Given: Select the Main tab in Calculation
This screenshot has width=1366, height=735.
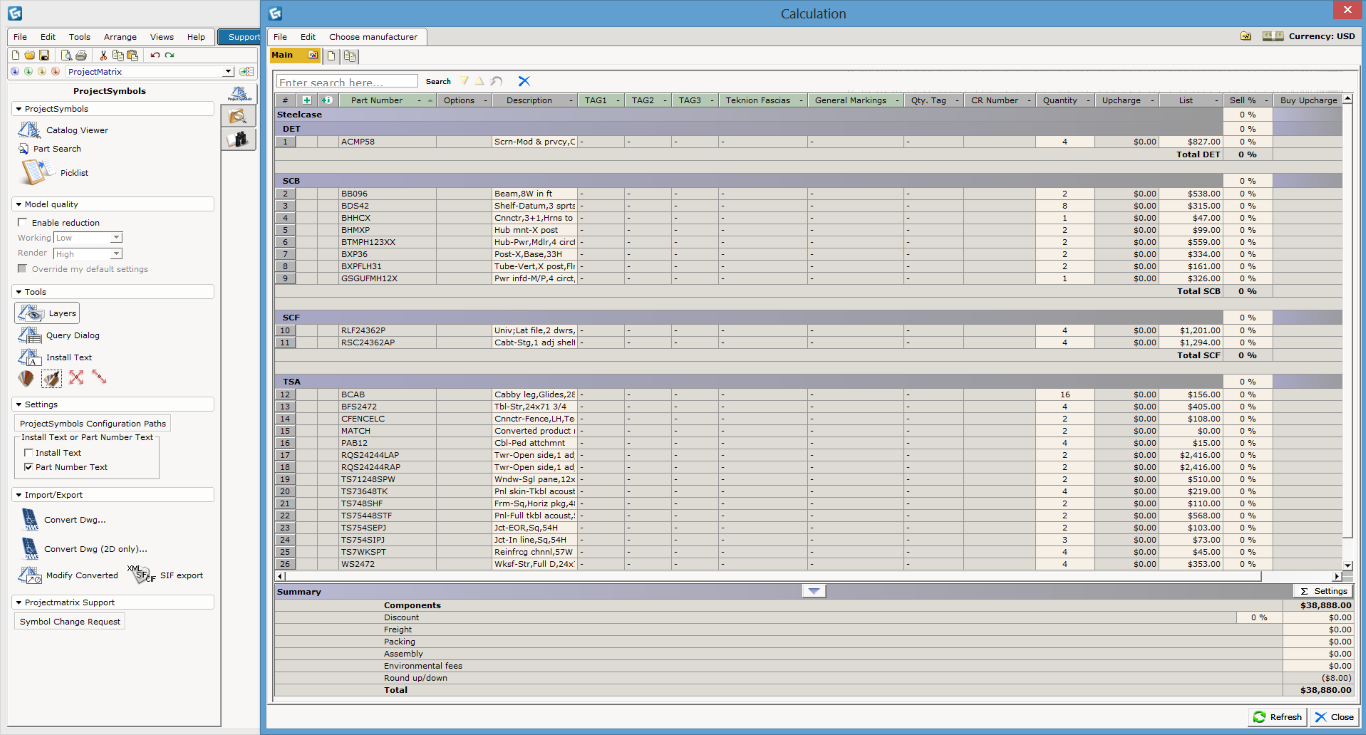Looking at the screenshot, I should pyautogui.click(x=295, y=55).
